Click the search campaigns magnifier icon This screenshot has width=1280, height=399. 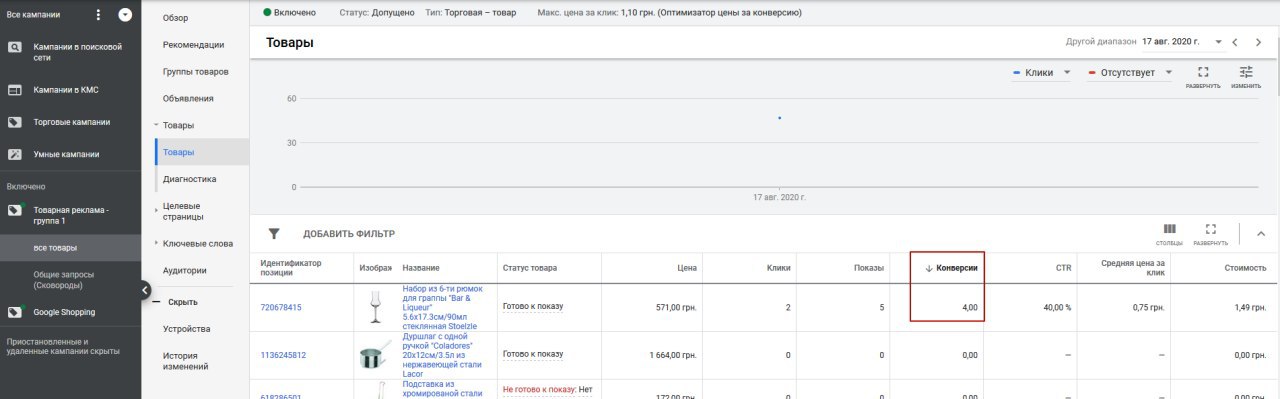[15, 47]
